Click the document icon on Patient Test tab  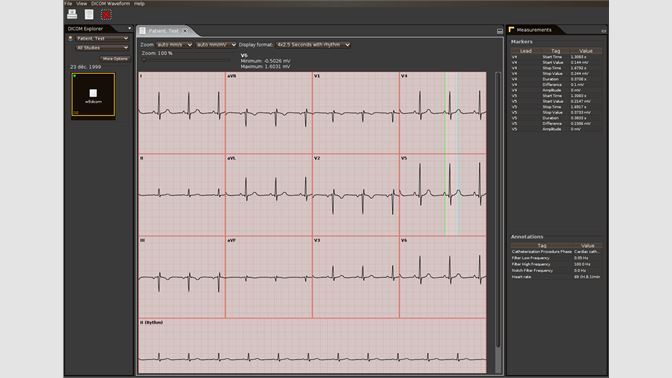(x=142, y=31)
